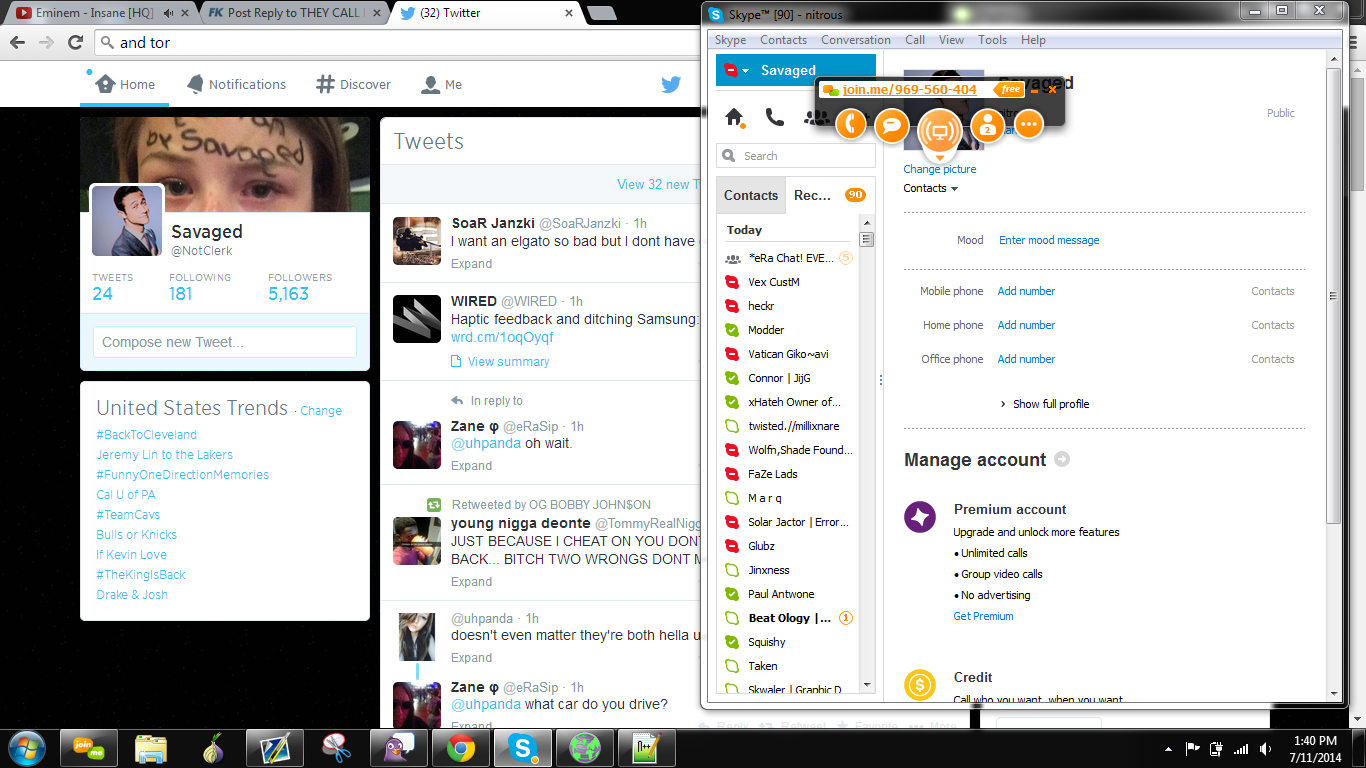1366x768 pixels.
Task: Click View summary on WIRED tweet
Action: (x=508, y=362)
